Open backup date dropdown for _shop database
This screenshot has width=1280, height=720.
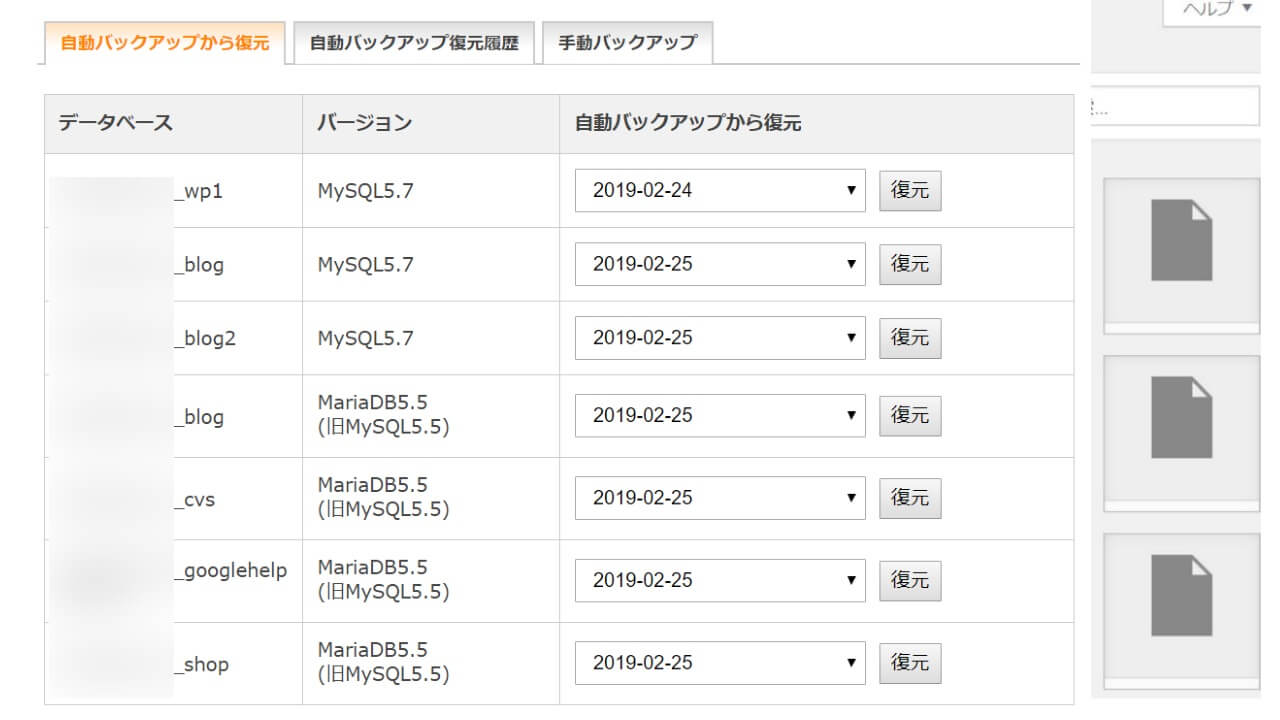coord(719,663)
